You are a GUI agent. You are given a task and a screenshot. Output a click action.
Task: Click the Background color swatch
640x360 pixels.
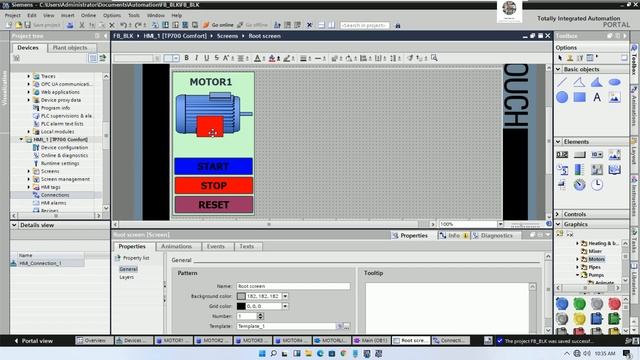pos(241,296)
